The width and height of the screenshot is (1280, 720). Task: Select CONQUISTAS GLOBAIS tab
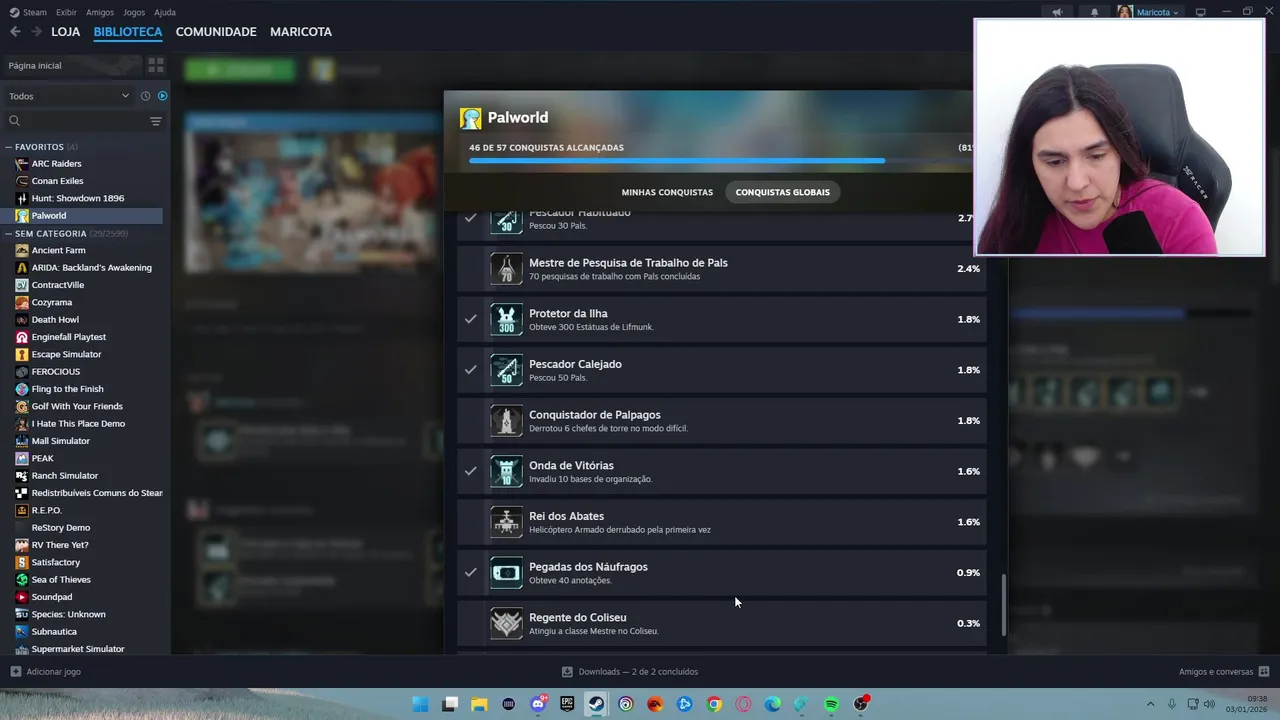click(783, 192)
